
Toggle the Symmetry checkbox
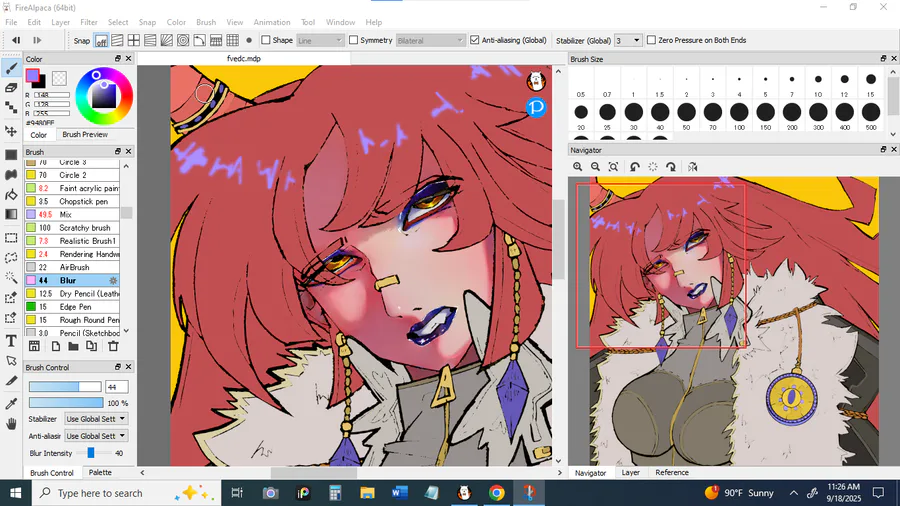pyautogui.click(x=354, y=40)
